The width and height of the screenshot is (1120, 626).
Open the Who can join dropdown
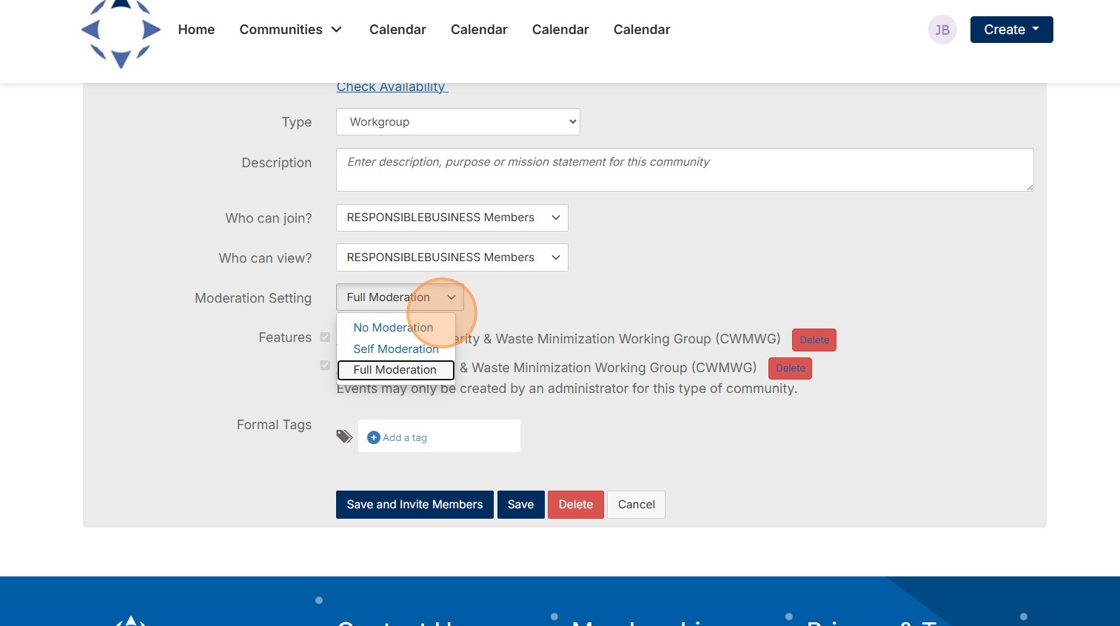pyautogui.click(x=452, y=218)
